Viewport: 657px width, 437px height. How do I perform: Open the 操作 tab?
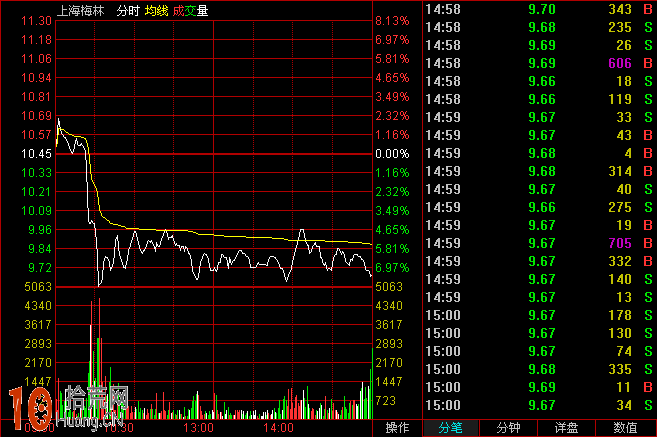397,428
